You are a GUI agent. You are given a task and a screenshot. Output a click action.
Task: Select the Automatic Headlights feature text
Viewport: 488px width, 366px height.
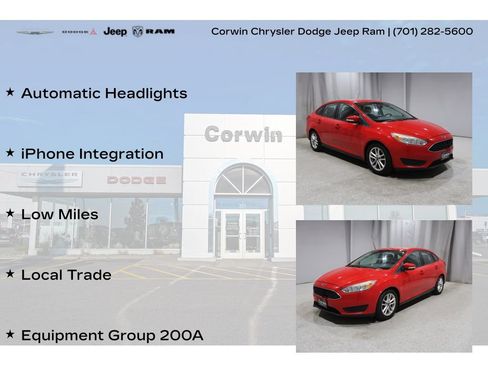tap(104, 93)
